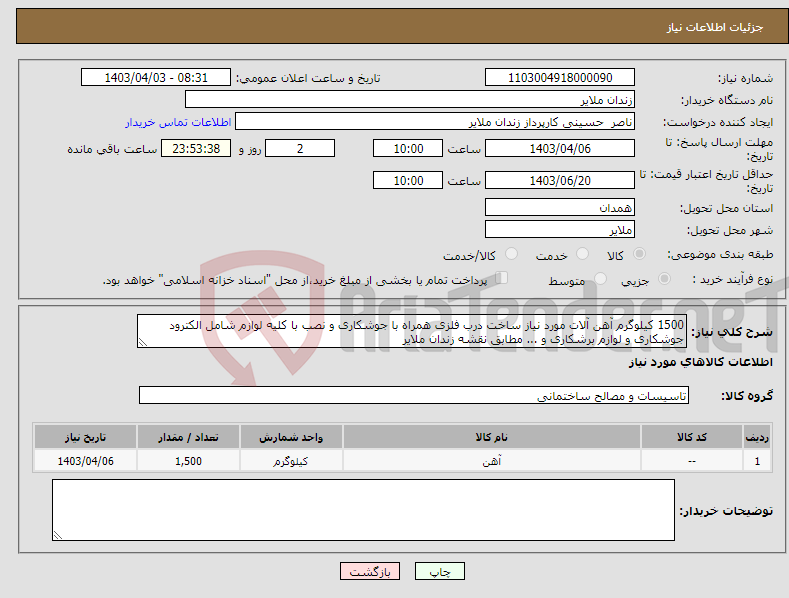Viewport: 789px width, 598px height.
Task: Click the remaining days field showing 2
Action: click(300, 148)
